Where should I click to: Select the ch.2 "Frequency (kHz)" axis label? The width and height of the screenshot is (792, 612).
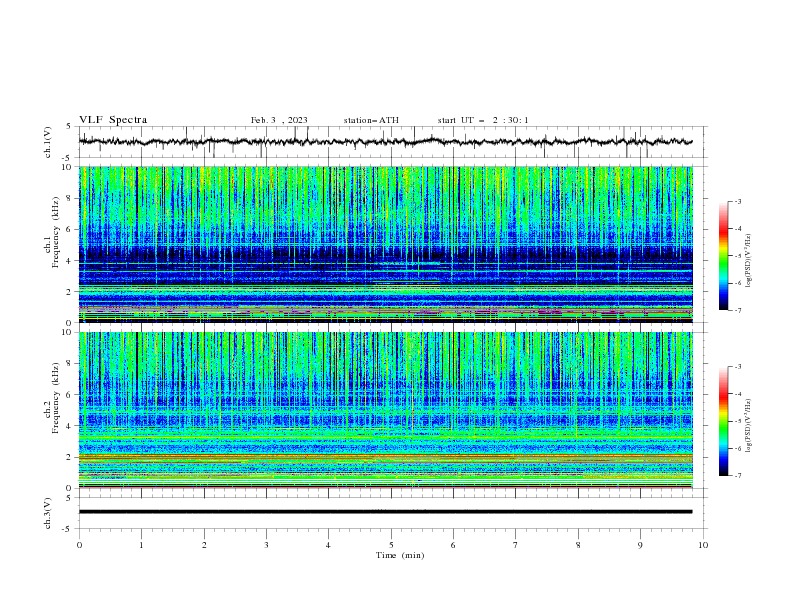coord(55,397)
